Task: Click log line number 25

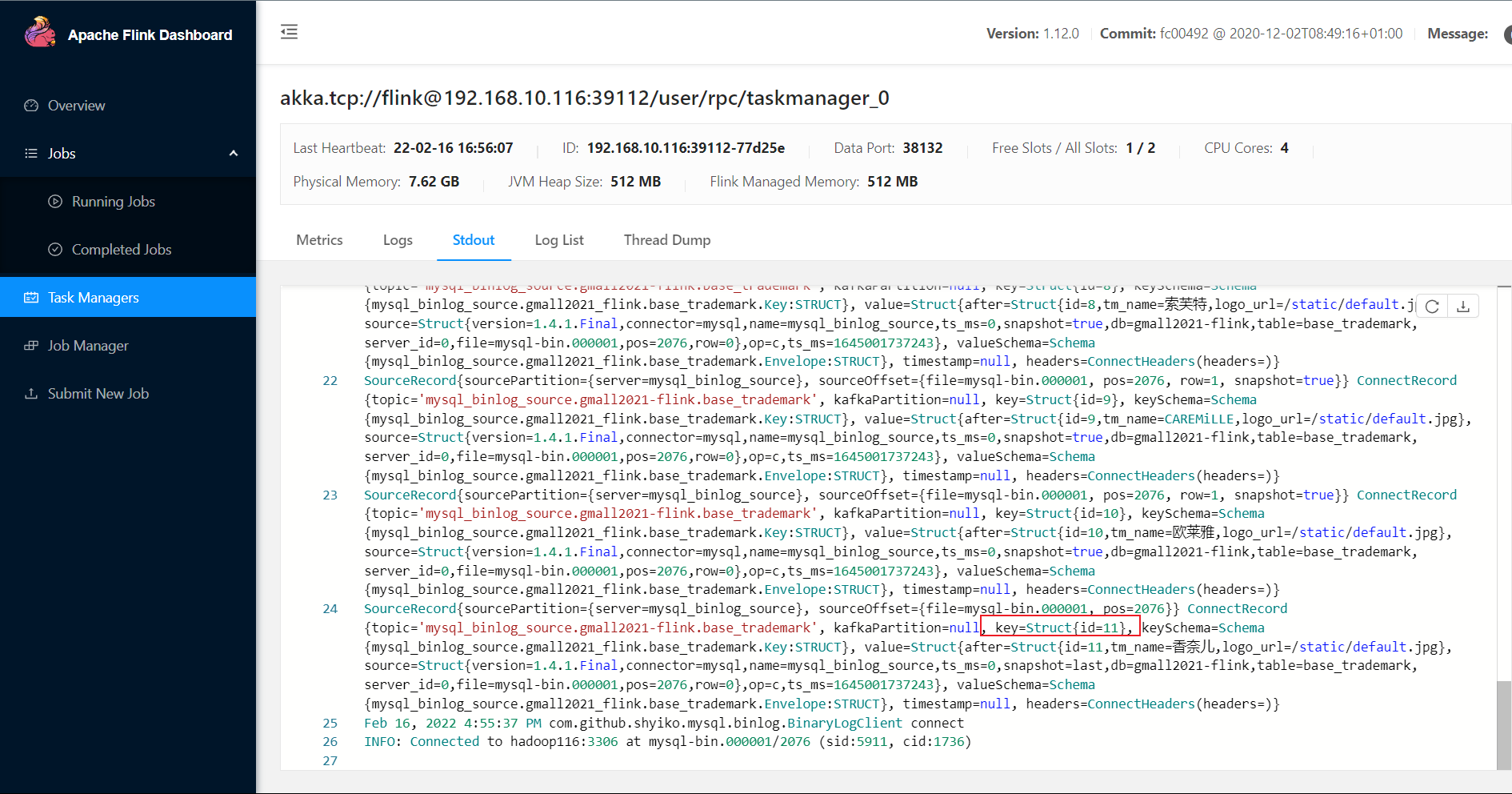Action: [x=330, y=724]
